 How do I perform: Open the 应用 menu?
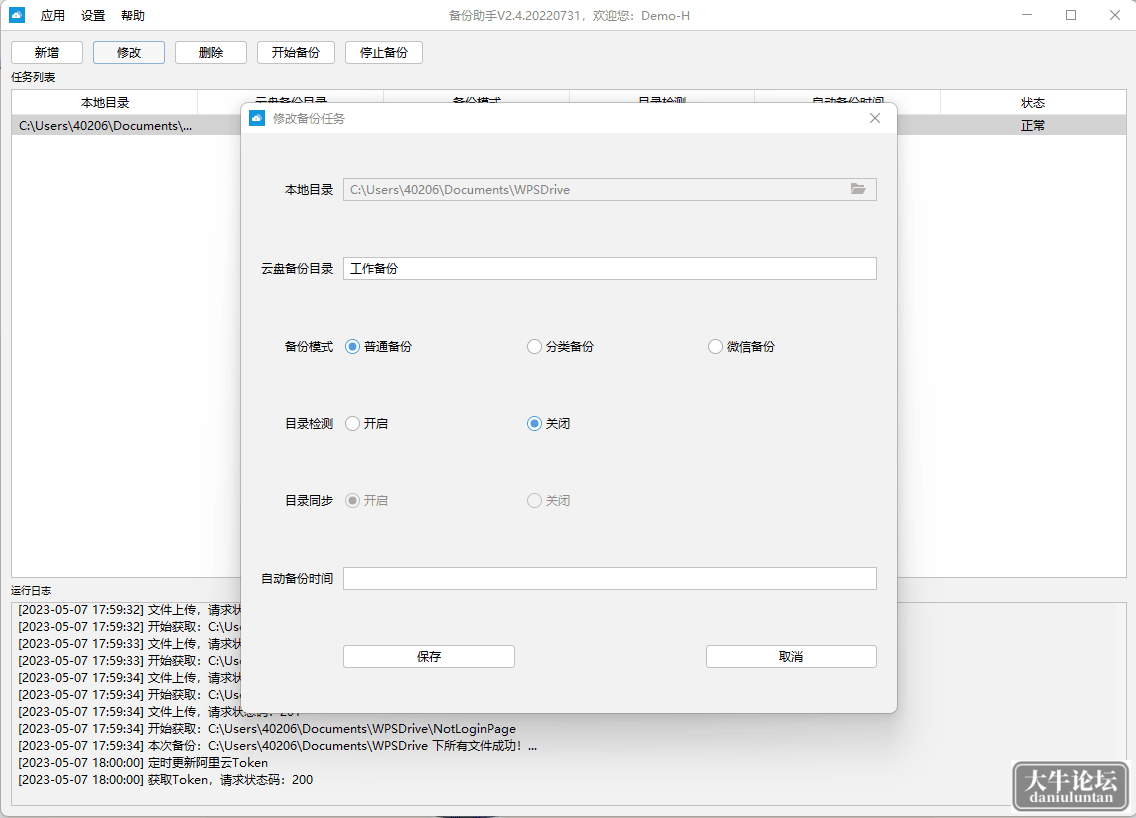tap(52, 15)
